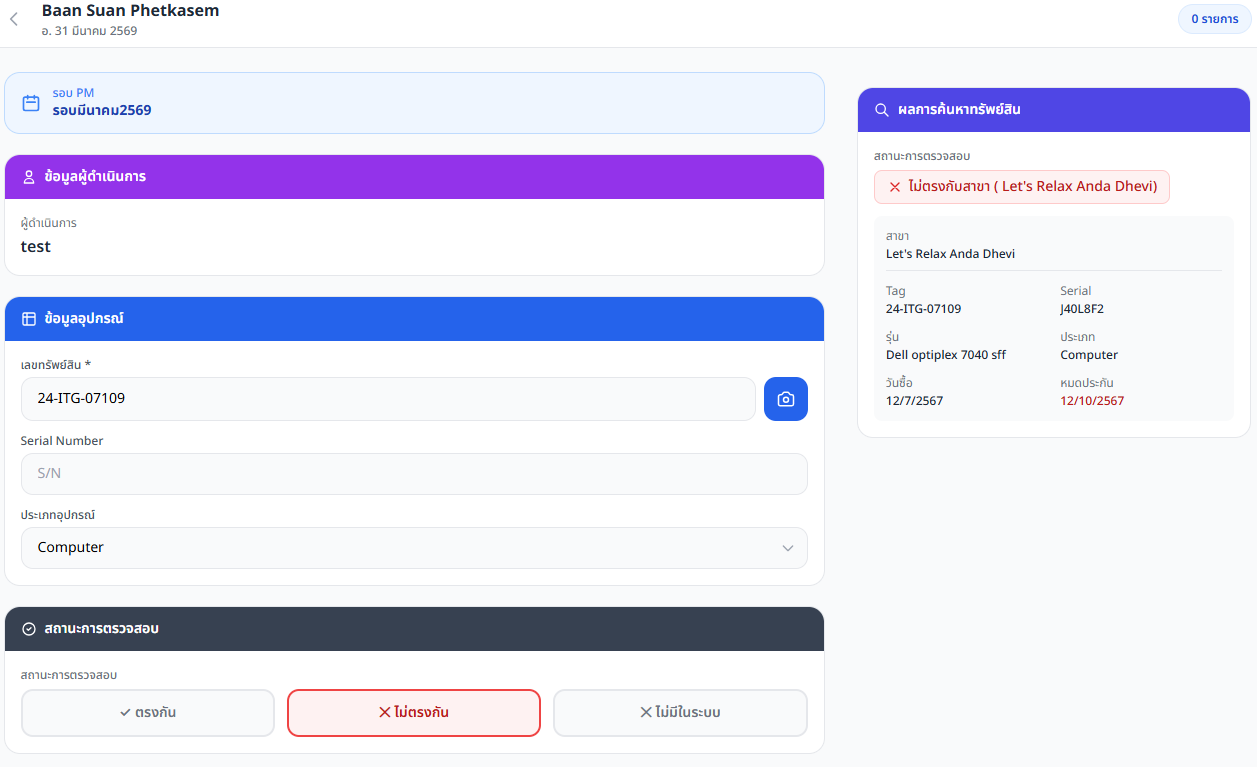The width and height of the screenshot is (1257, 767).
Task: Go back using the header arrow
Action: coord(13,19)
